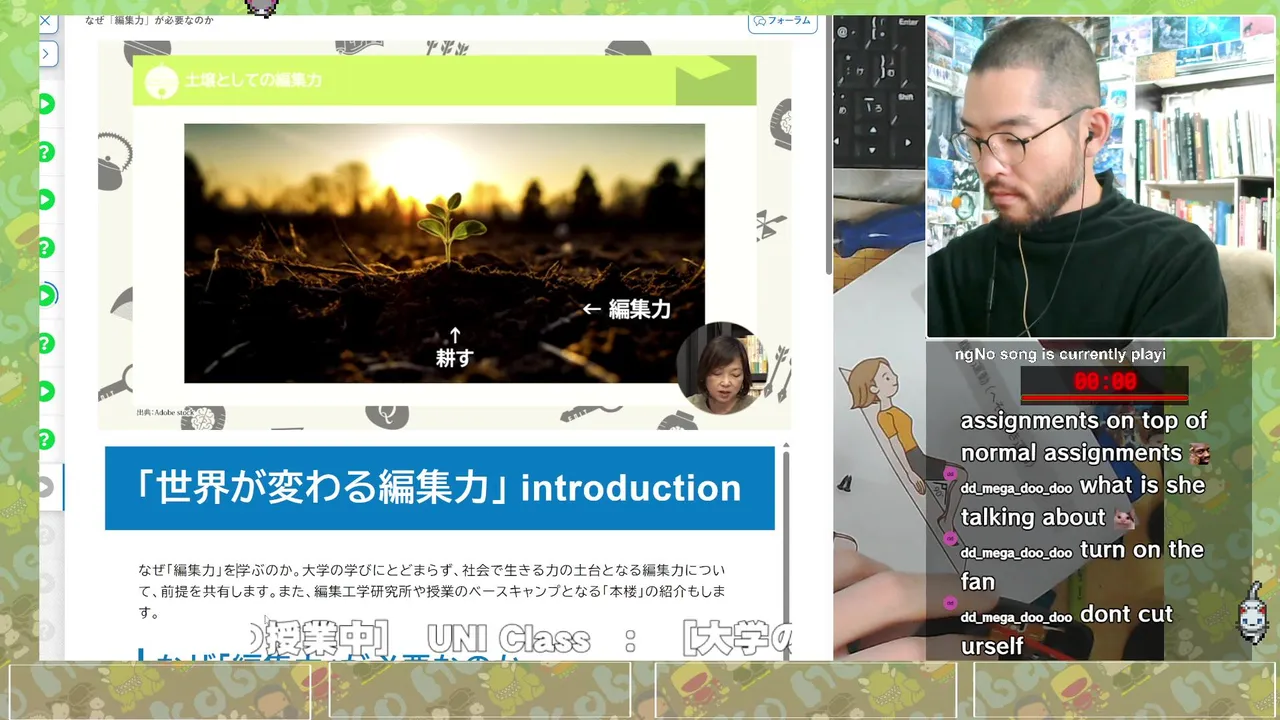The width and height of the screenshot is (1280, 720).
Task: Open the second green play lesson icon
Action: 45,200
